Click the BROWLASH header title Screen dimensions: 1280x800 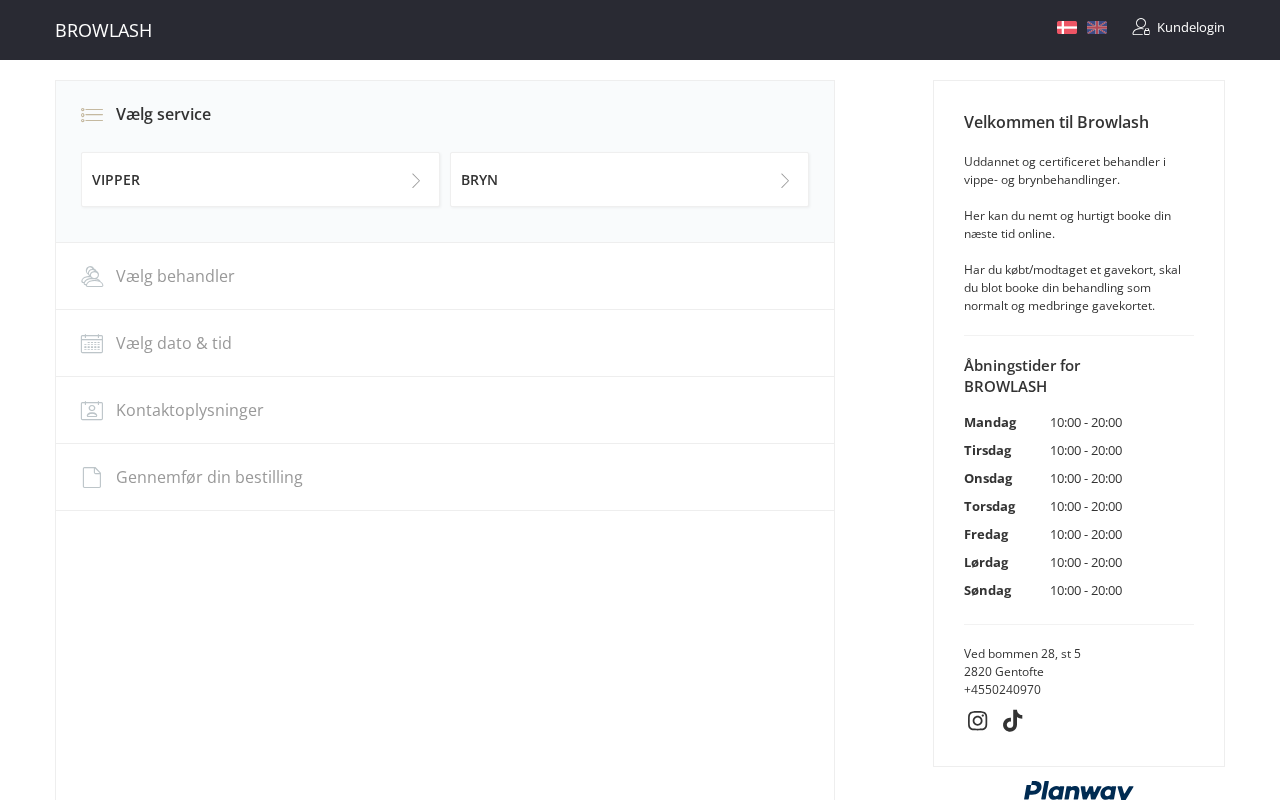(104, 30)
